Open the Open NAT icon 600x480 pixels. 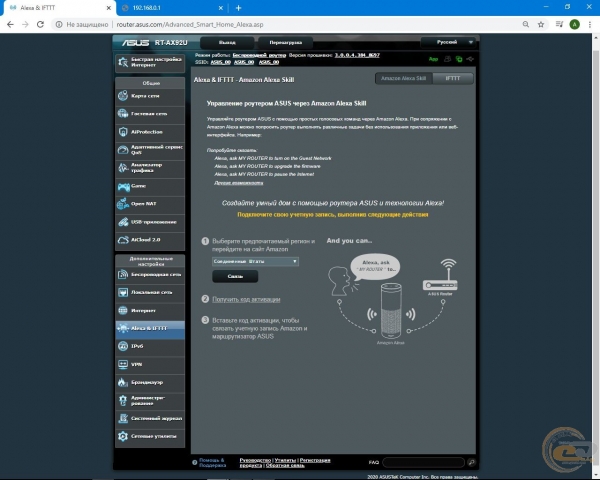click(x=123, y=204)
